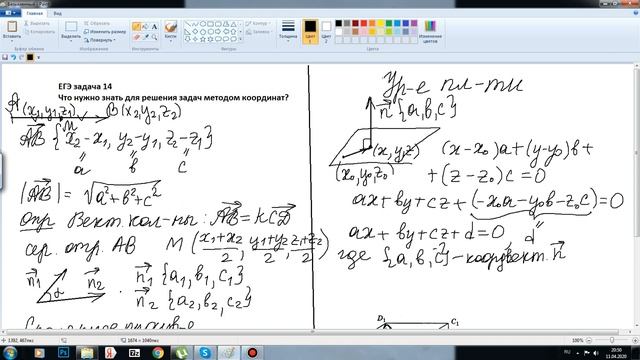The image size is (640, 360).
Task: Expand the Paste (Вставить) dropdown arrow
Action: [x=12, y=40]
